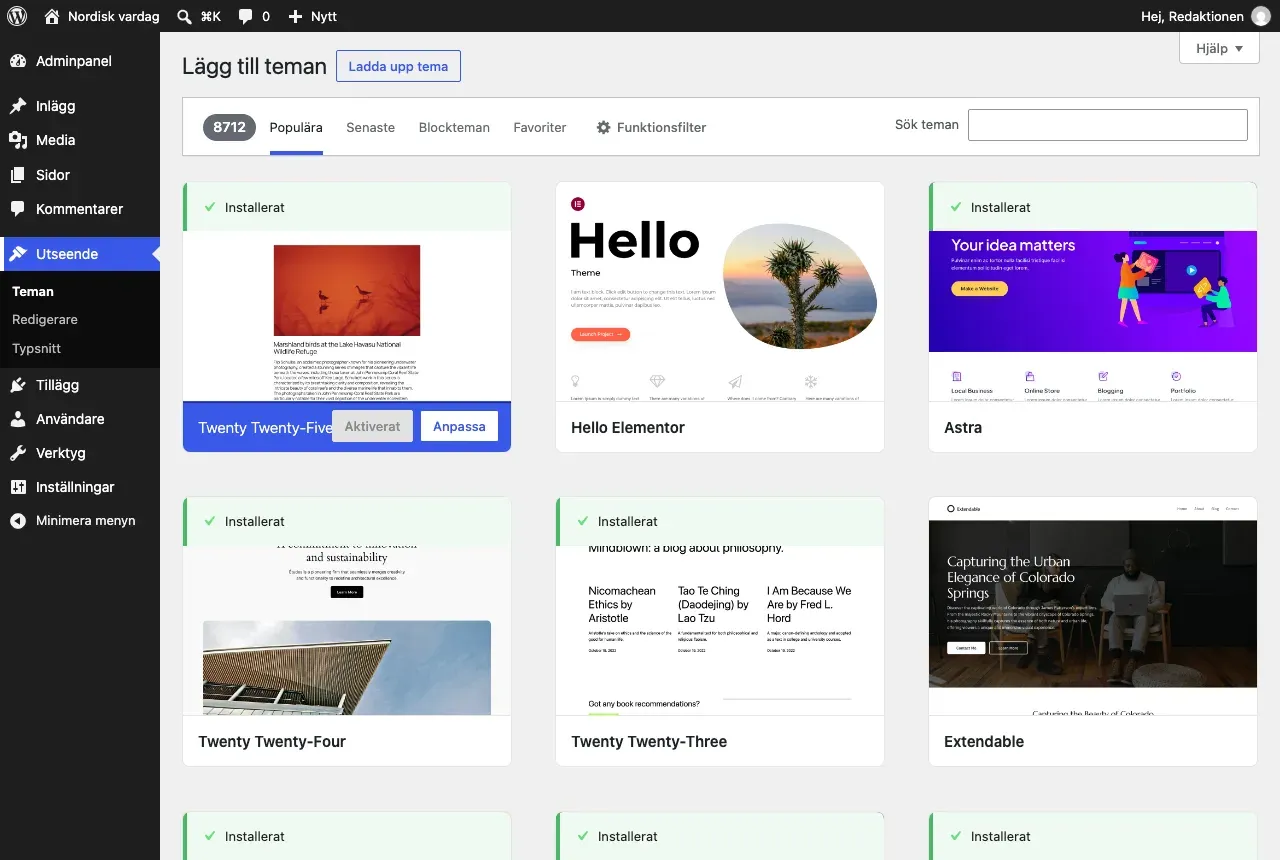Open Adminpanel dashboard icon

[18, 61]
